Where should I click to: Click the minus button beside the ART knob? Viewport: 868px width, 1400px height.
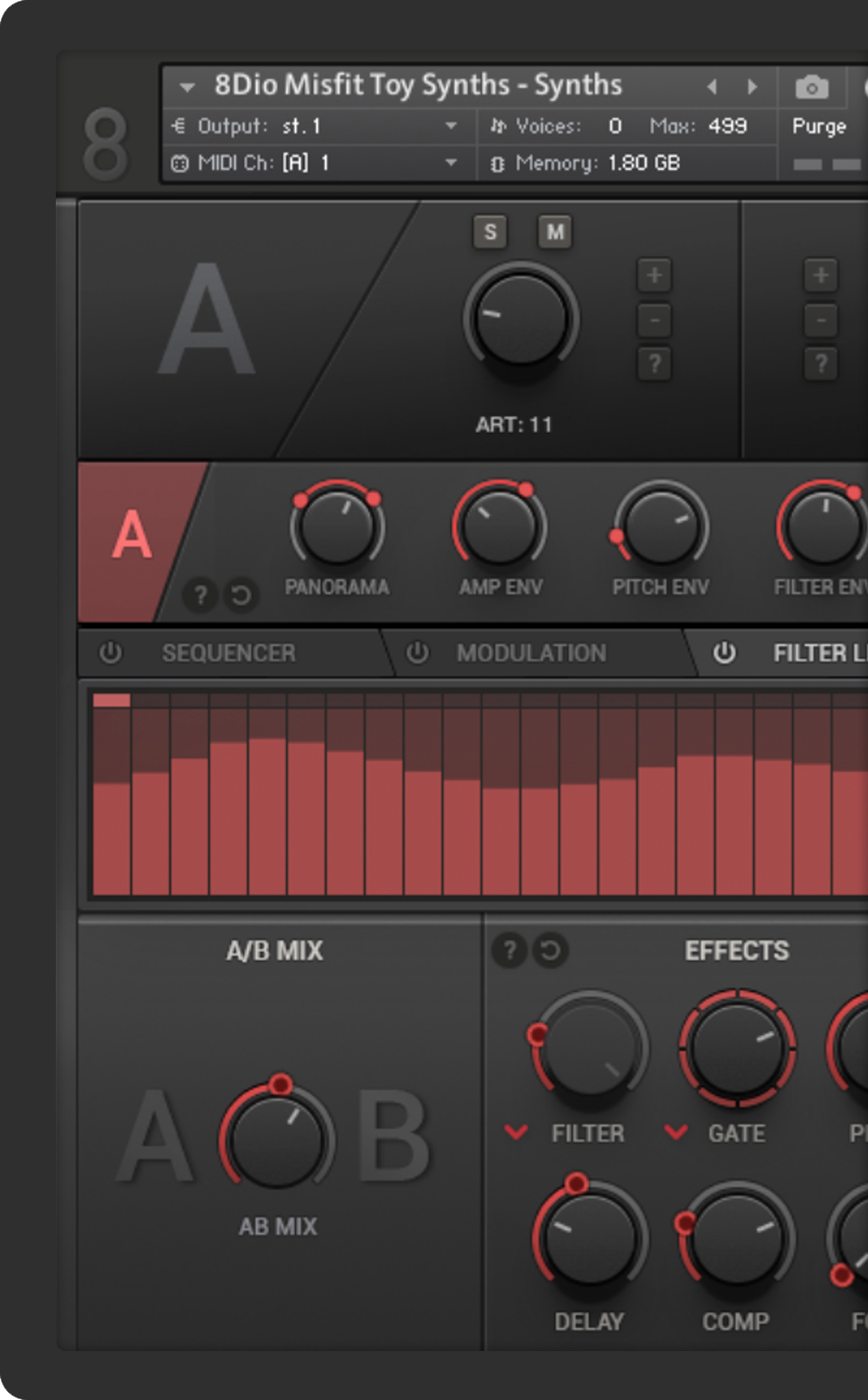point(655,320)
